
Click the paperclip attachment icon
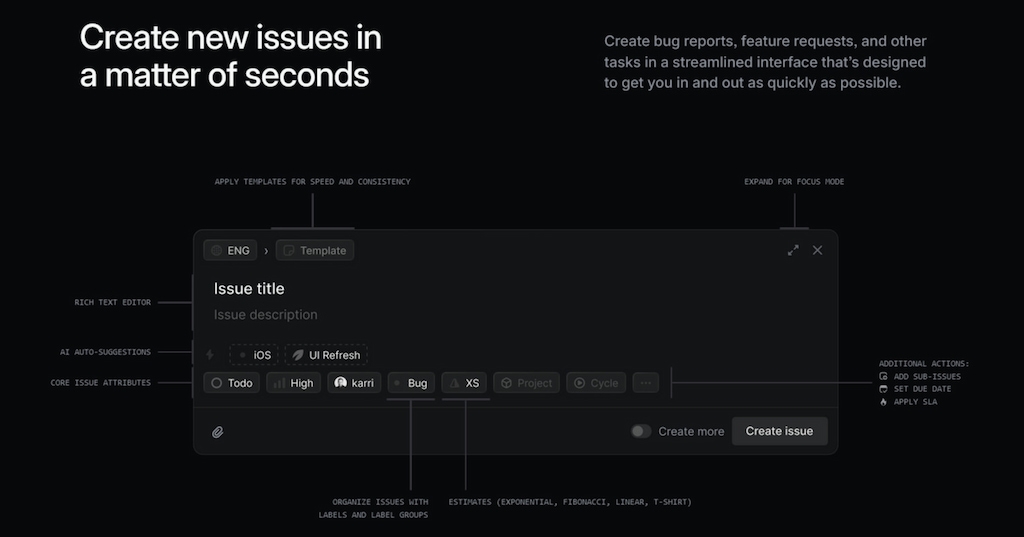coord(217,432)
